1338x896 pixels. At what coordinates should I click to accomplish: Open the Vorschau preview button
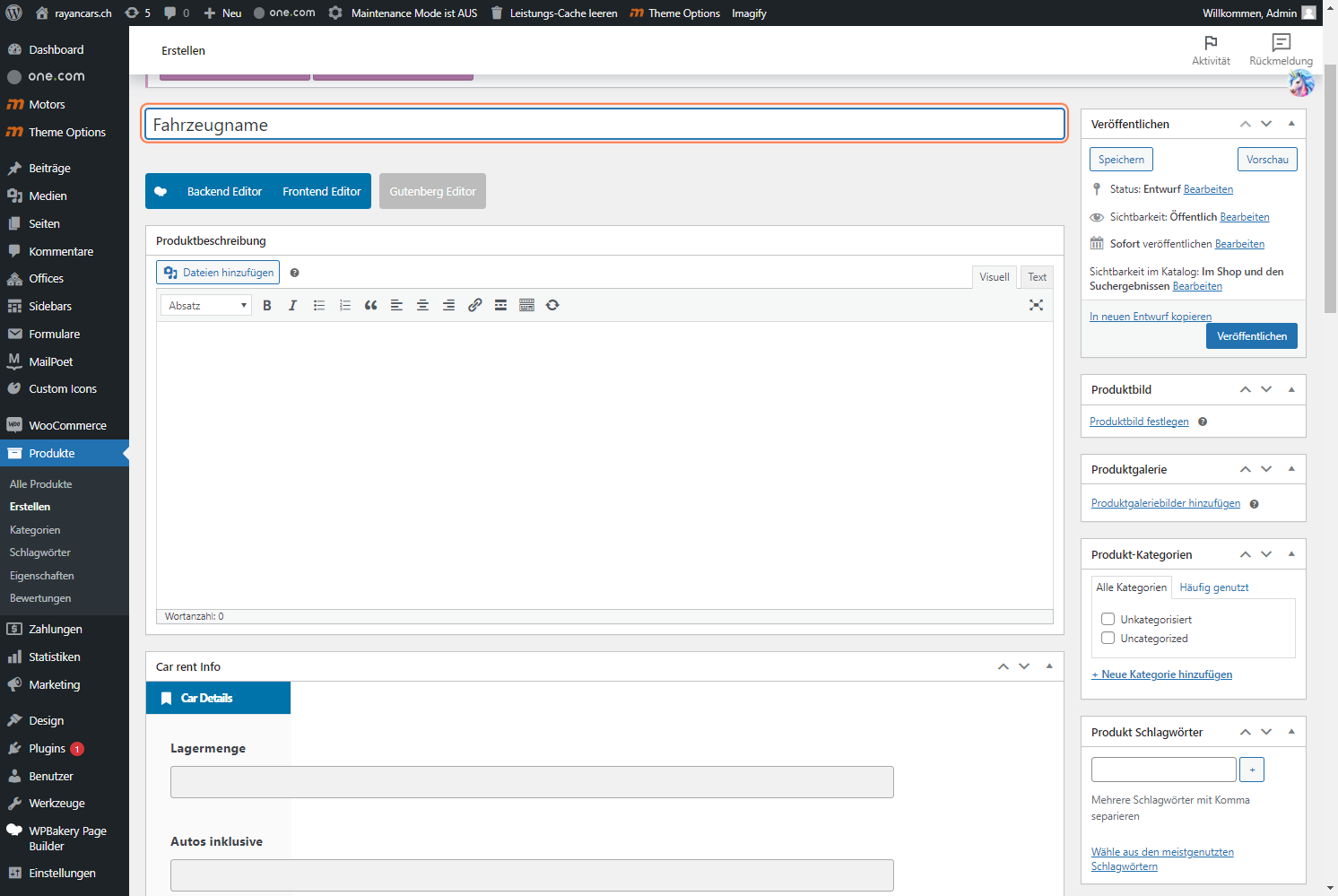click(x=1267, y=160)
